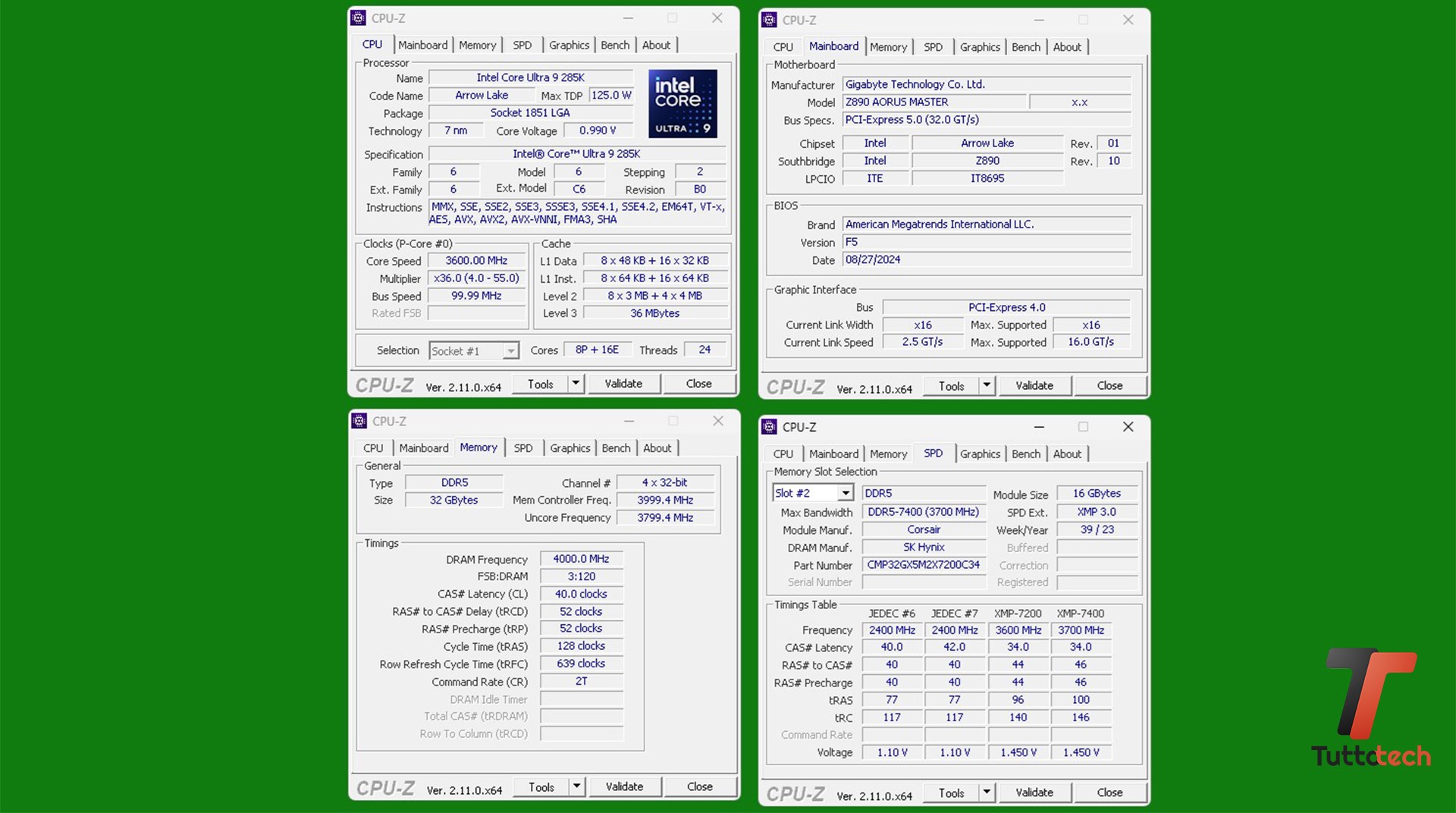Viewport: 1456px width, 813px height.
Task: Click Close button in Mainboard window
Action: [1109, 386]
